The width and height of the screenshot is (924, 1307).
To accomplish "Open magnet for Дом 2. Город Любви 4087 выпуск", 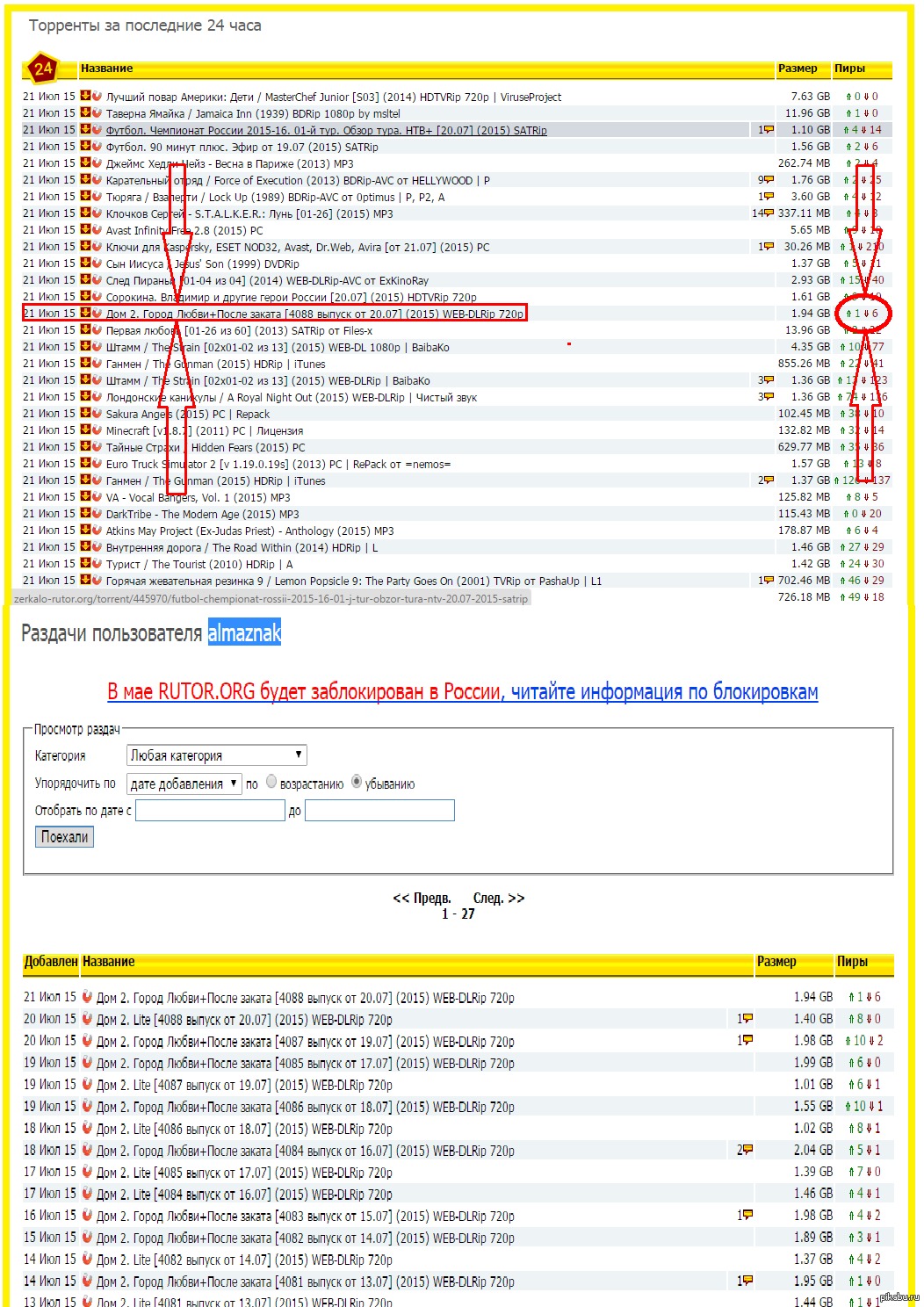I will 87,1041.
